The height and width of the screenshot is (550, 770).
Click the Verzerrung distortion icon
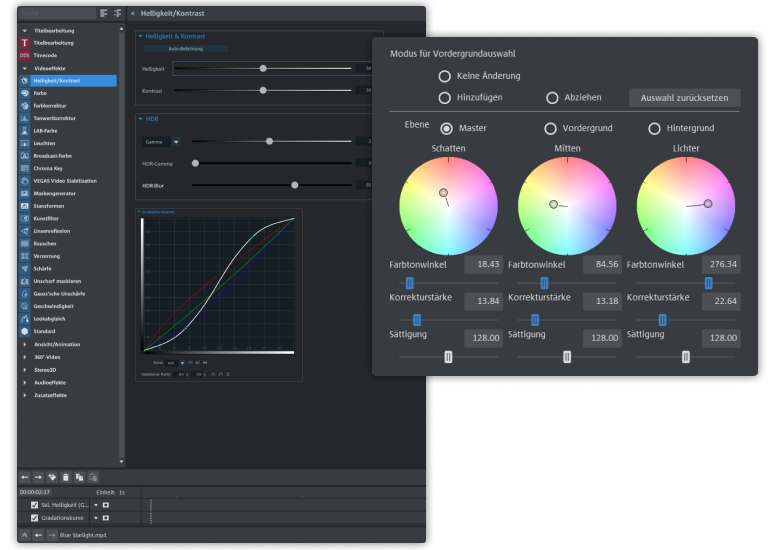point(25,256)
